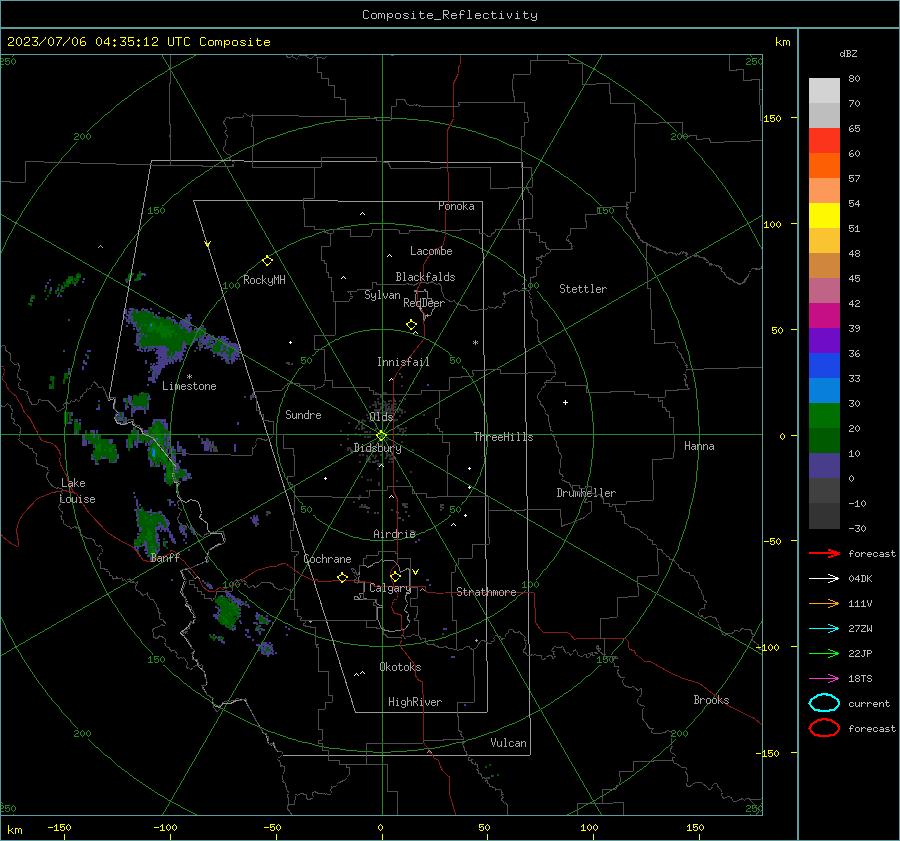Click the yellow radar-center diamond at Olds
The image size is (900, 841).
coord(381,436)
